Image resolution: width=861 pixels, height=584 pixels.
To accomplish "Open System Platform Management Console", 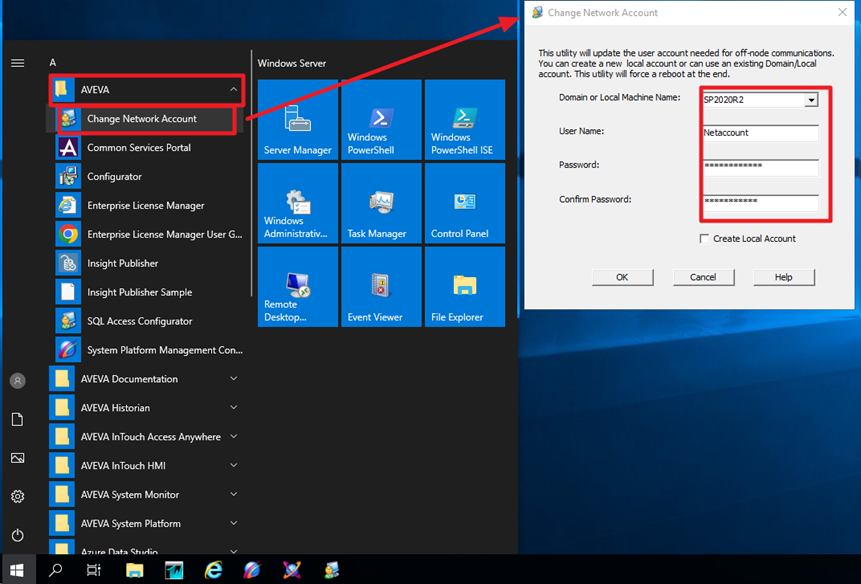I will click(146, 350).
